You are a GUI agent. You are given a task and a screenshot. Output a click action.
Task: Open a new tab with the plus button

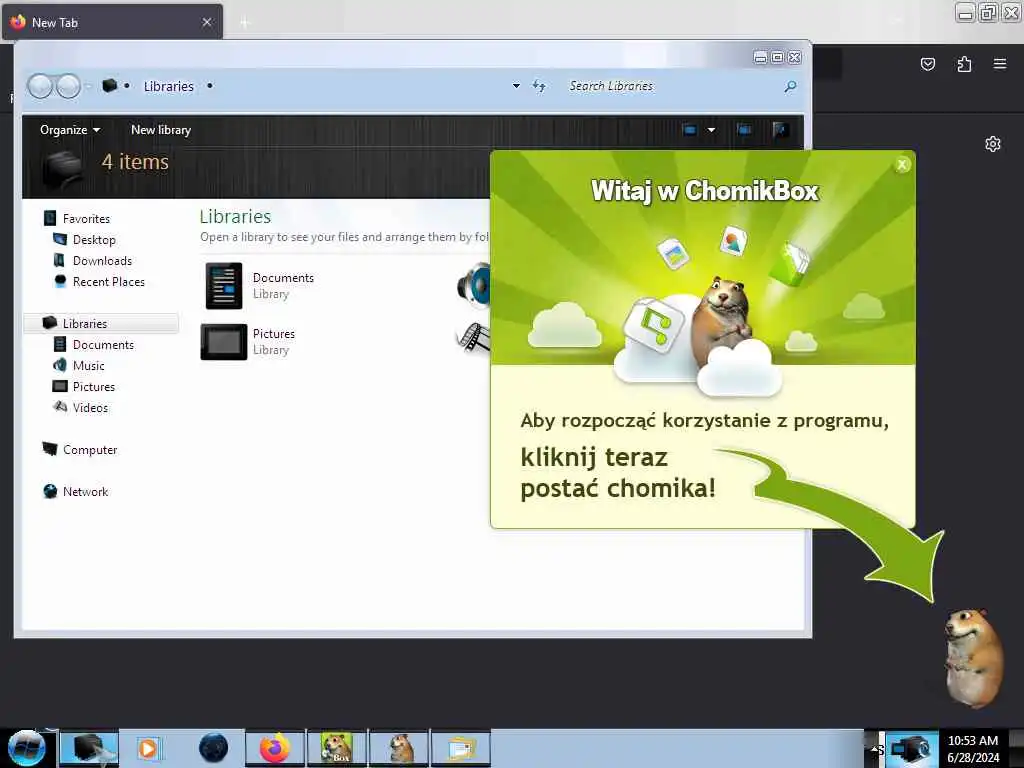[x=245, y=23]
